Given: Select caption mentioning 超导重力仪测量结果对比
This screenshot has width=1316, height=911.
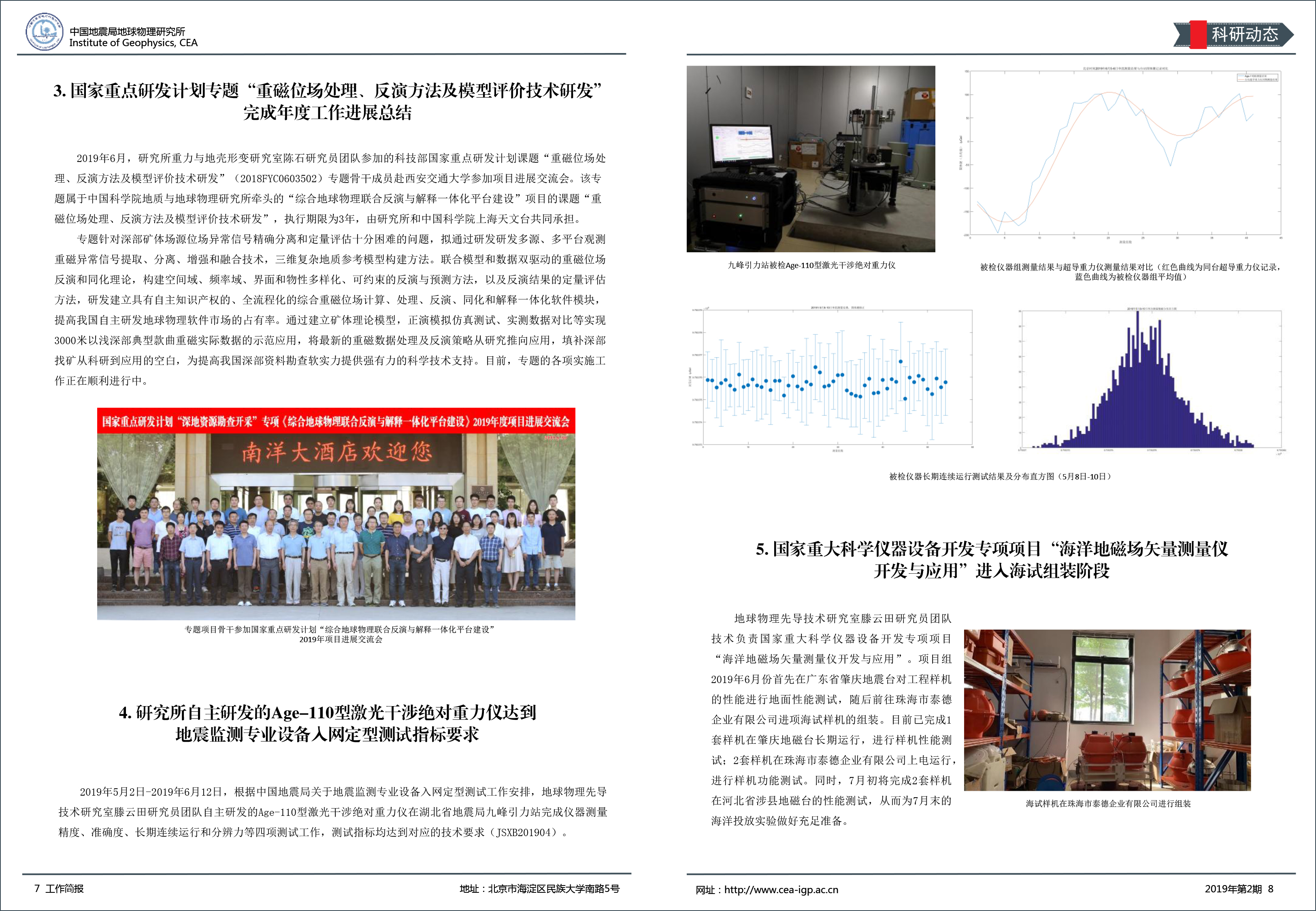Looking at the screenshot, I should point(1131,272).
